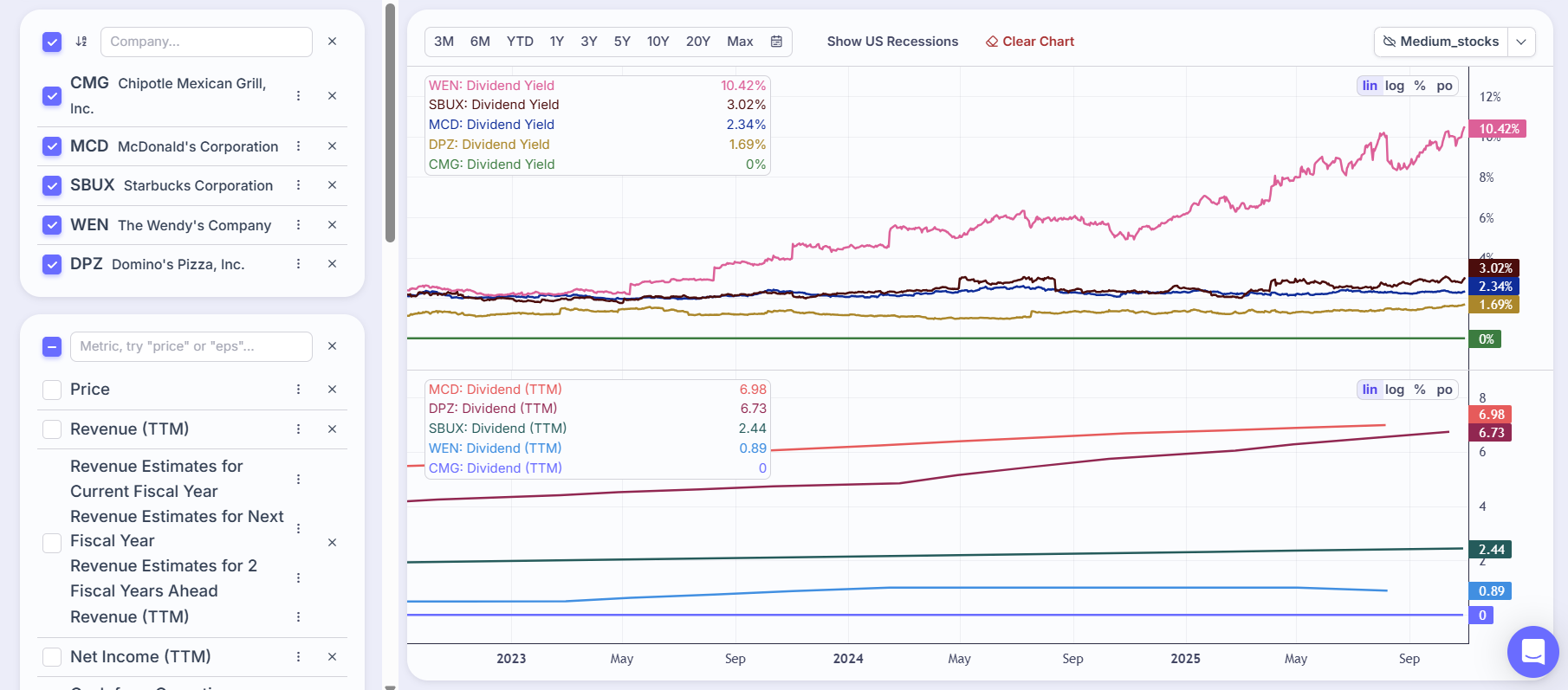Focus the Metric search input

point(191,346)
